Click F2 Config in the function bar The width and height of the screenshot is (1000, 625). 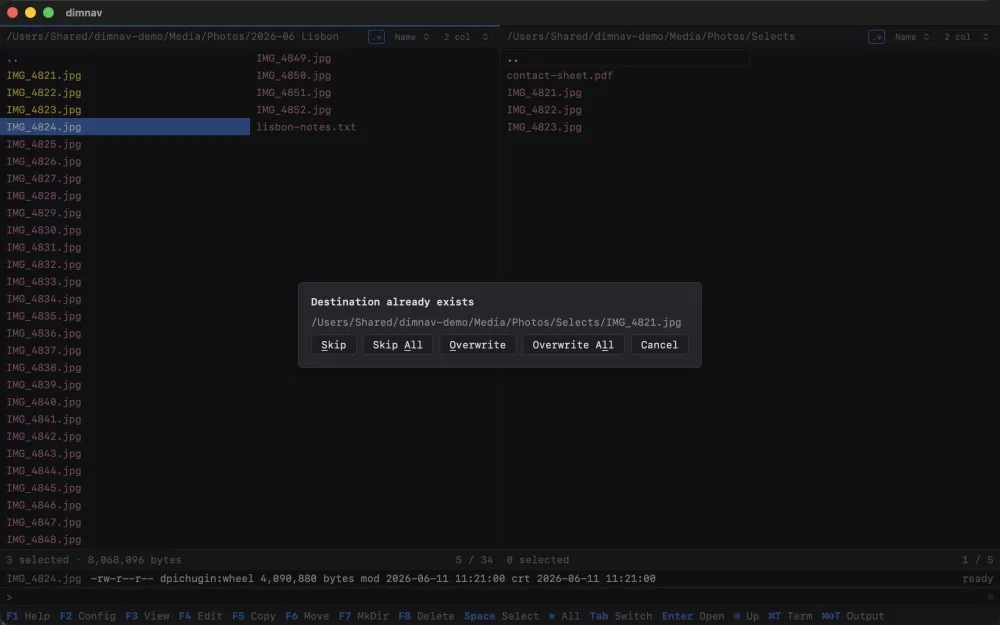[x=87, y=616]
